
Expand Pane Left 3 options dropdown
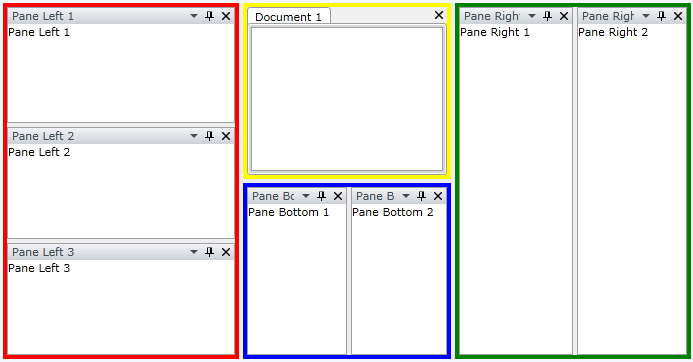[194, 252]
